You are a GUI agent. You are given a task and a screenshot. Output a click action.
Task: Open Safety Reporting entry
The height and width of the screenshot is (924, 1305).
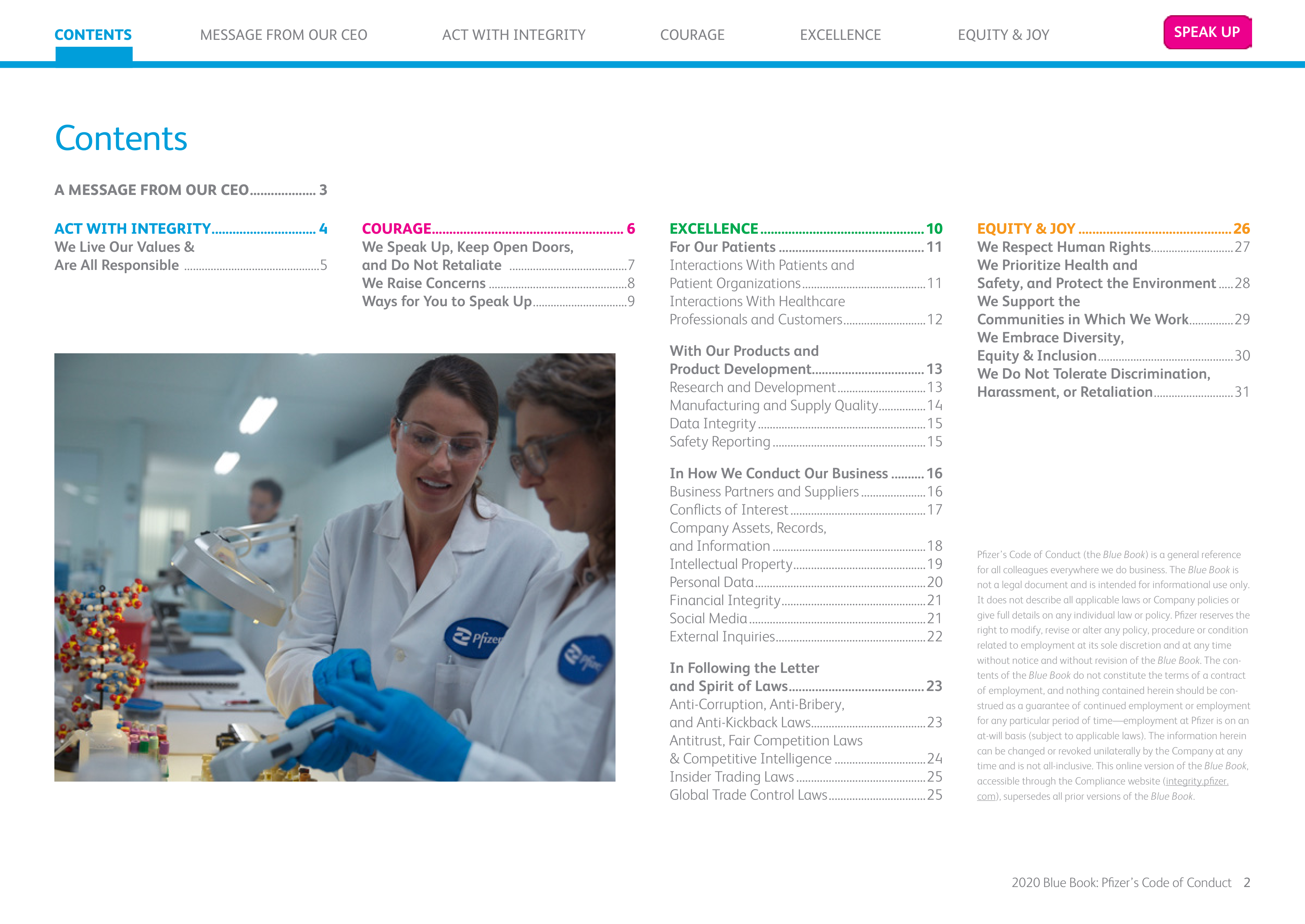pyautogui.click(x=806, y=442)
